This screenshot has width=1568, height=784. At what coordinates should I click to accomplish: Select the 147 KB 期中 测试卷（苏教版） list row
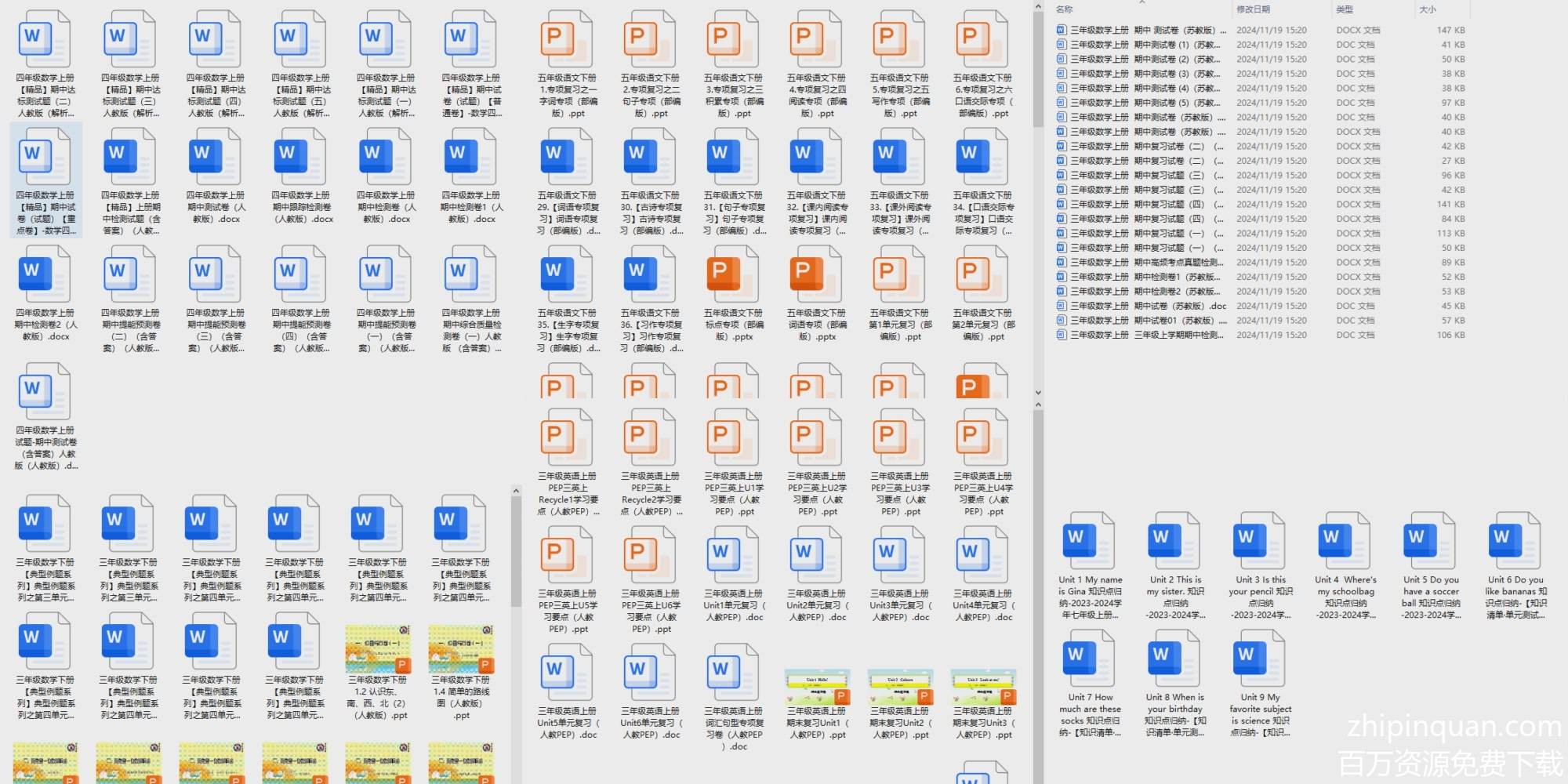(1261, 31)
